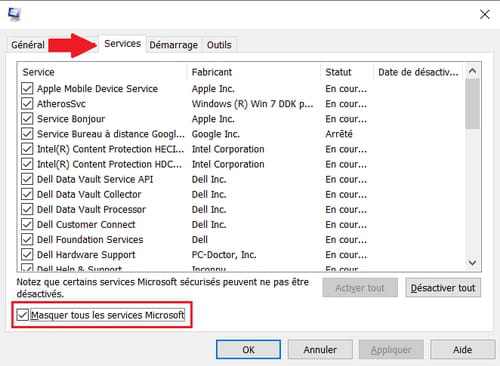Screen dimensions: 500x366
Task: Click the System Configuration window icon
Action: click(14, 14)
